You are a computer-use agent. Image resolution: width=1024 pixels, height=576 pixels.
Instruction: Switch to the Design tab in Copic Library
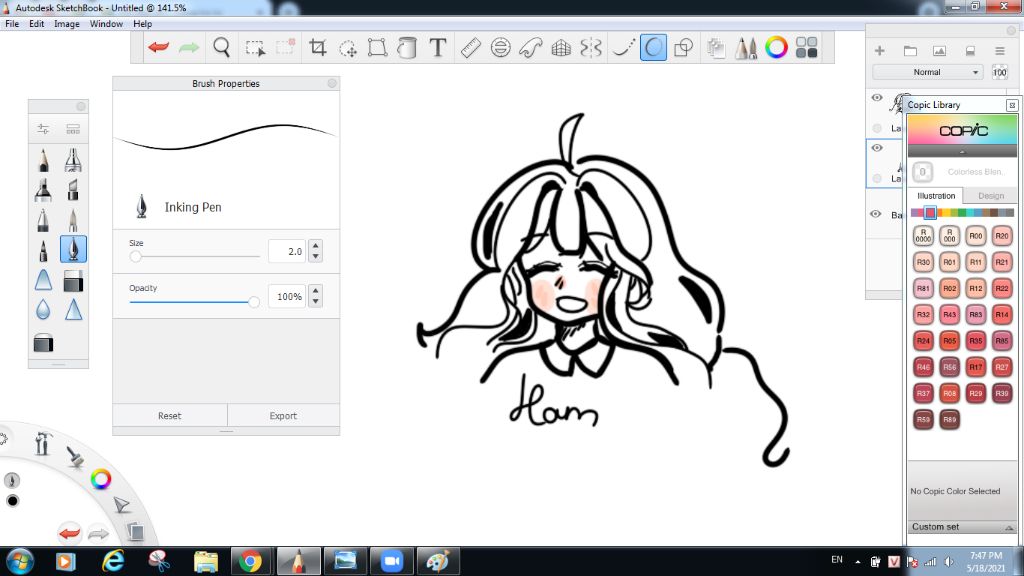coord(991,196)
